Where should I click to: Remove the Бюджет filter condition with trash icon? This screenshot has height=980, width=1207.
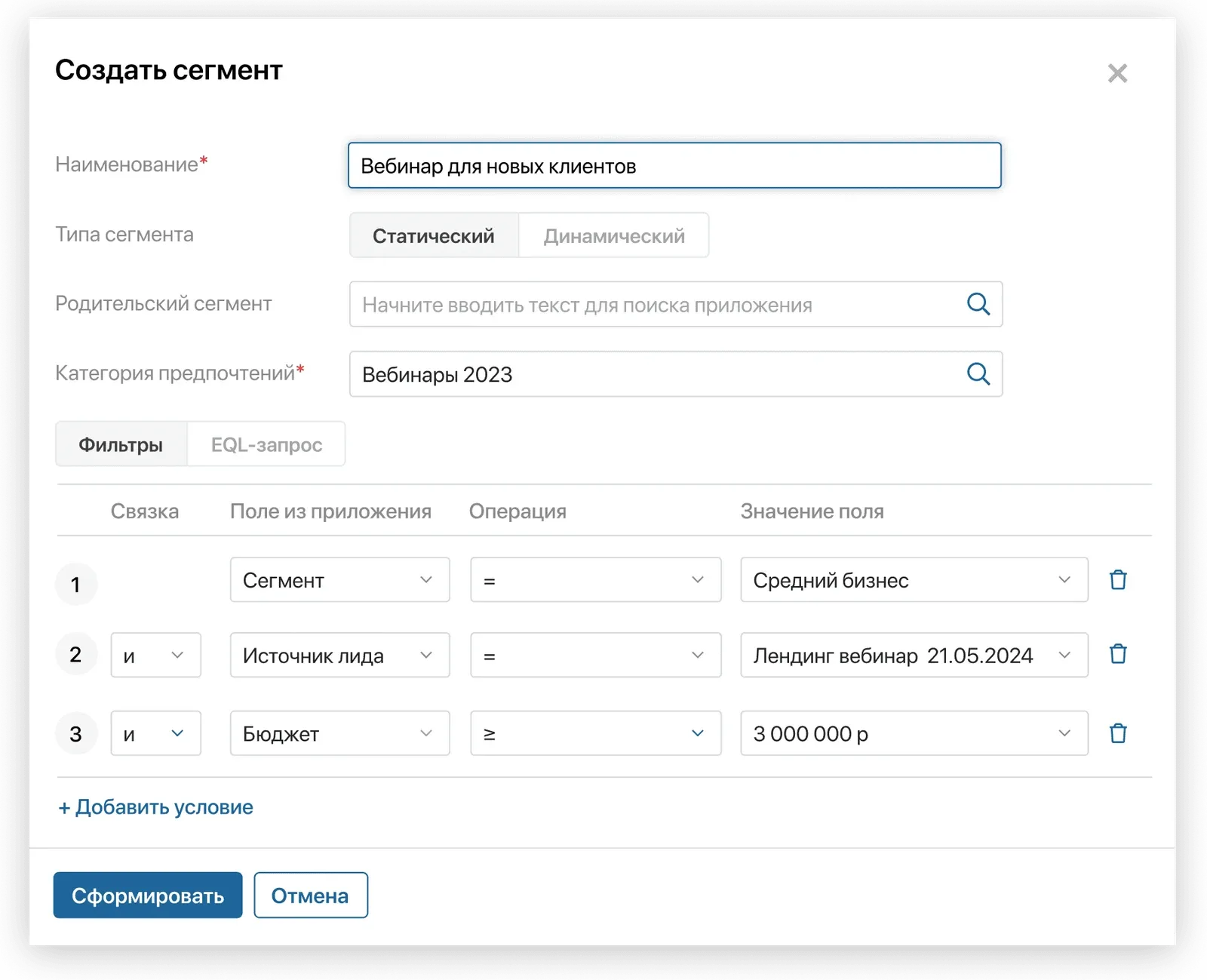point(1118,733)
